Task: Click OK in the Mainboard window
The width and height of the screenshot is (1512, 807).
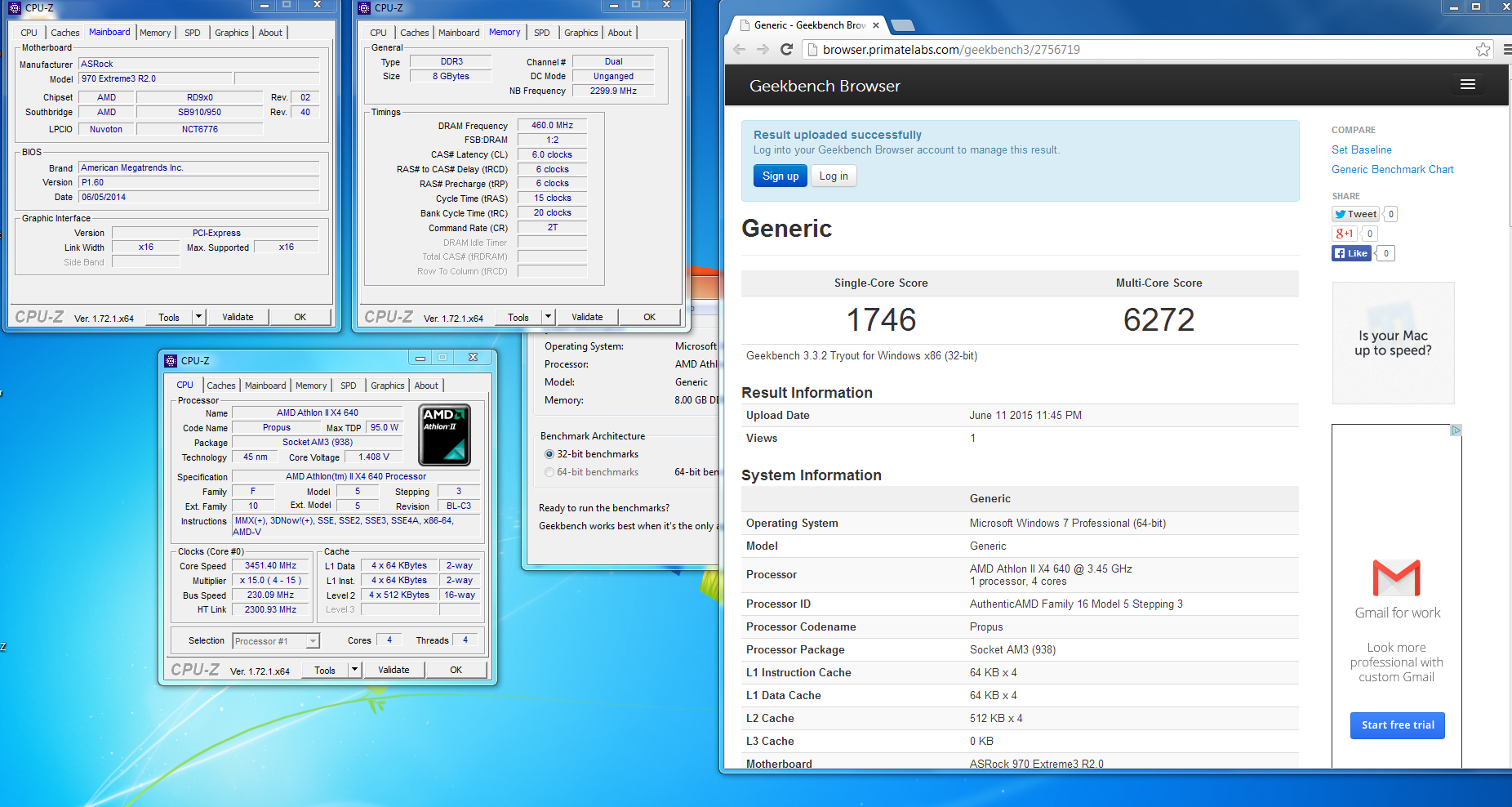Action: click(x=300, y=317)
